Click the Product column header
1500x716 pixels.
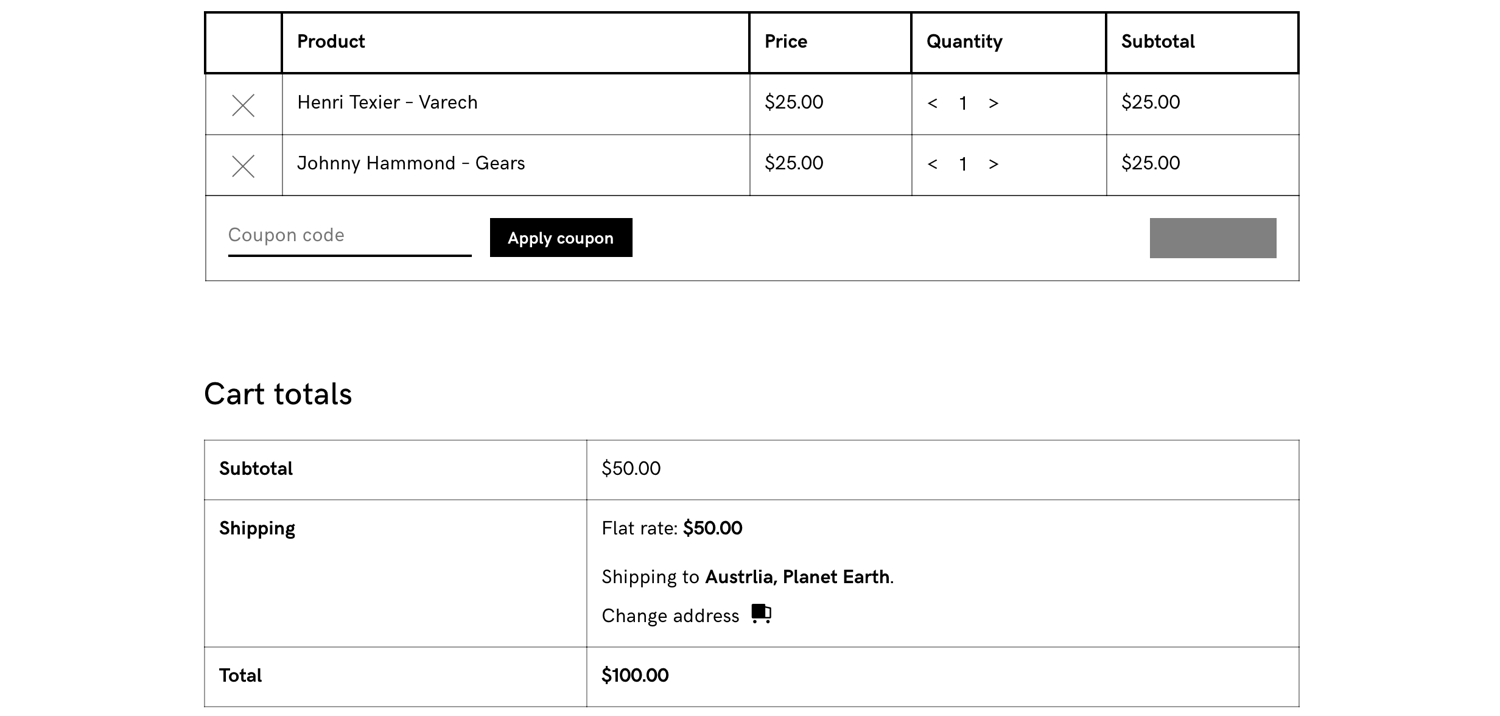point(331,41)
